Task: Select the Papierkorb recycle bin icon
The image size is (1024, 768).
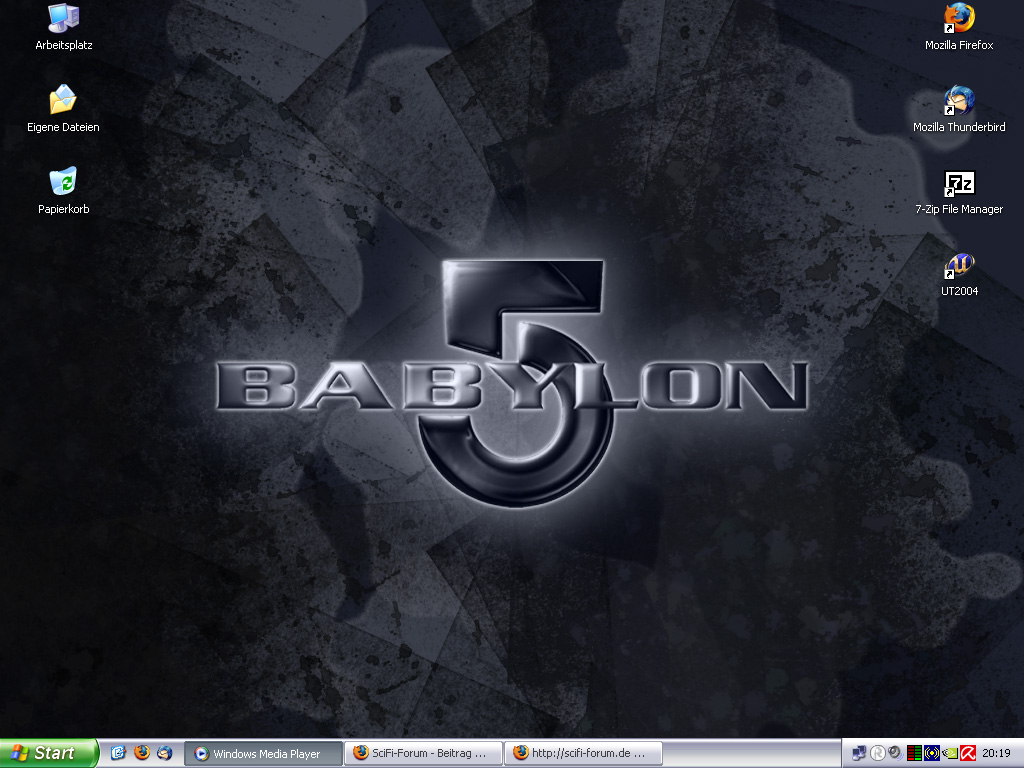Action: click(x=63, y=183)
